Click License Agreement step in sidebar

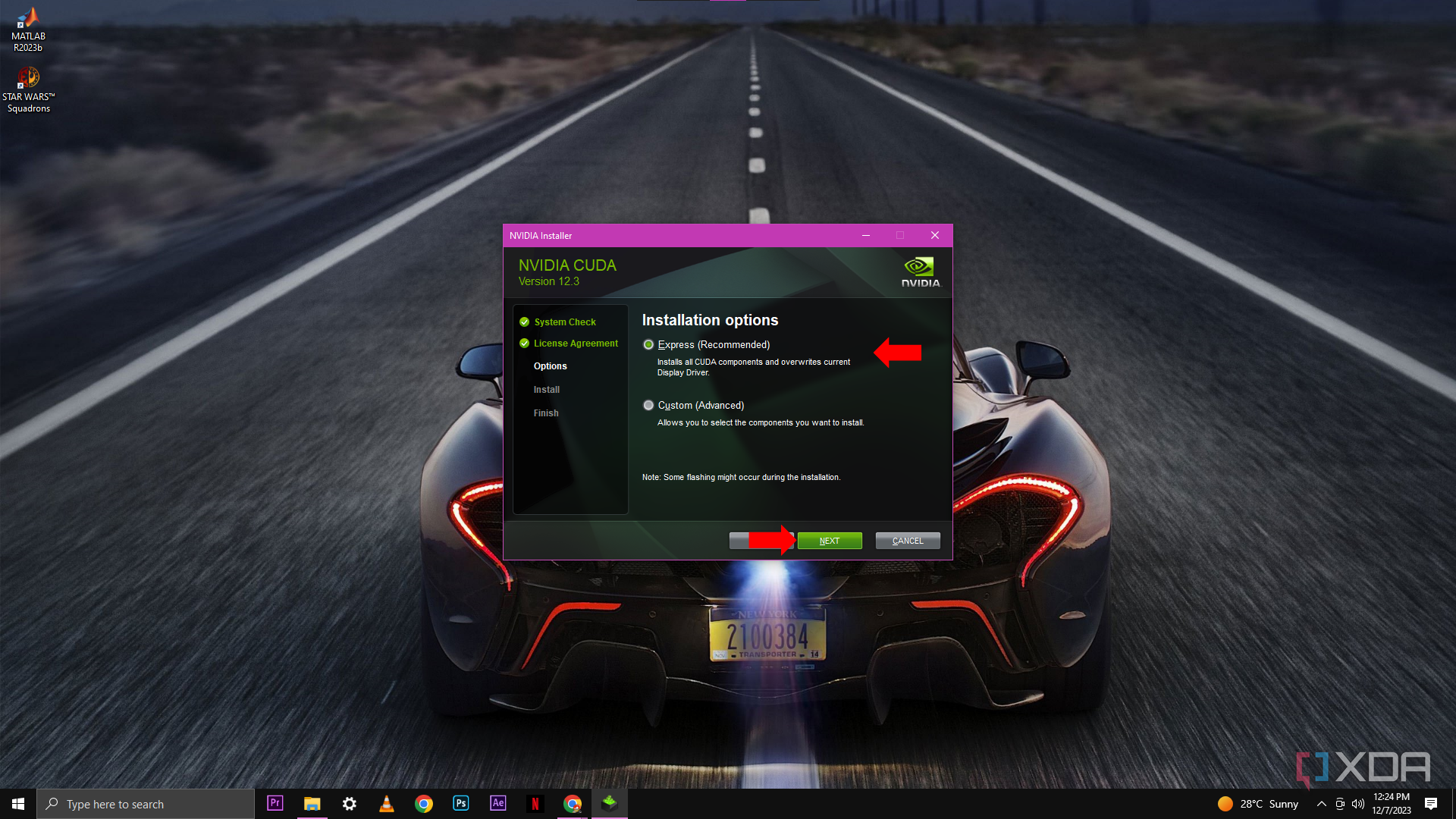point(575,344)
